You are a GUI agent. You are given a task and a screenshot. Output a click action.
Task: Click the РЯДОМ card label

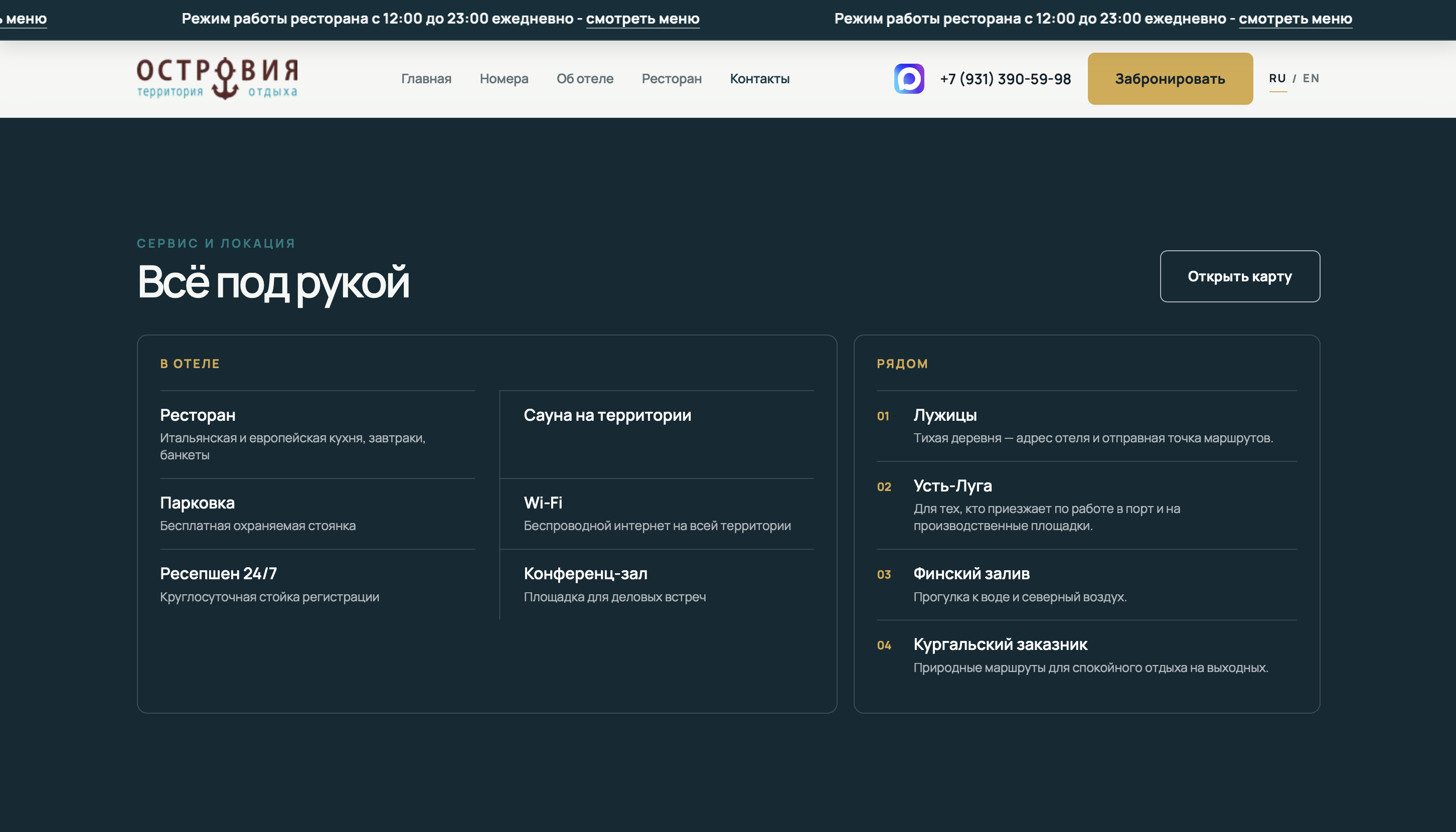tap(902, 364)
